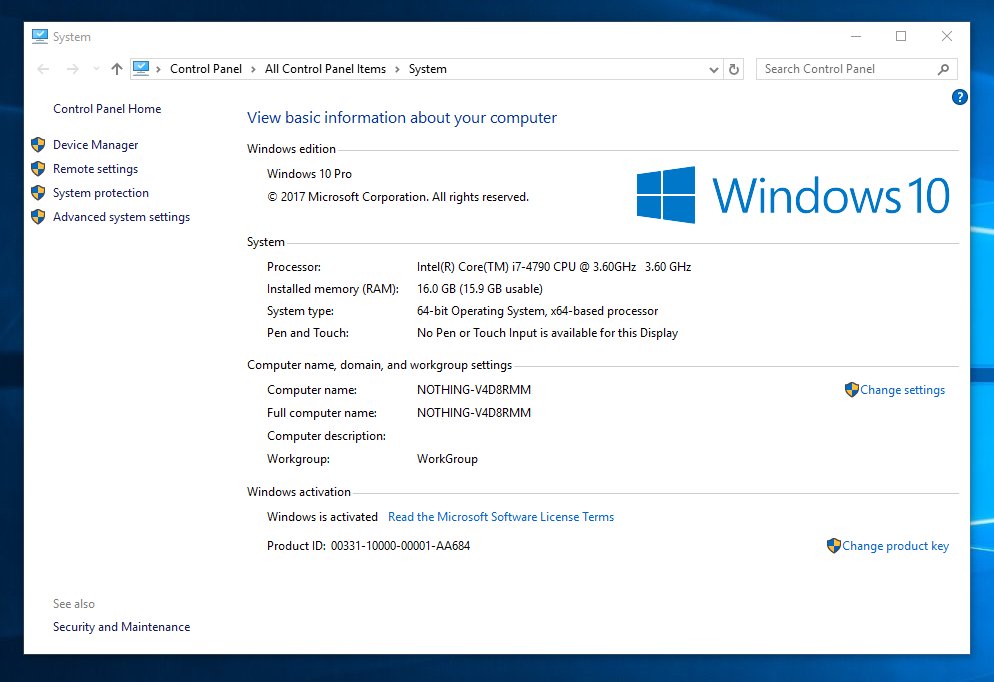Expand the chevron after Control Panel breadcrumb
This screenshot has width=994, height=682.
click(254, 69)
